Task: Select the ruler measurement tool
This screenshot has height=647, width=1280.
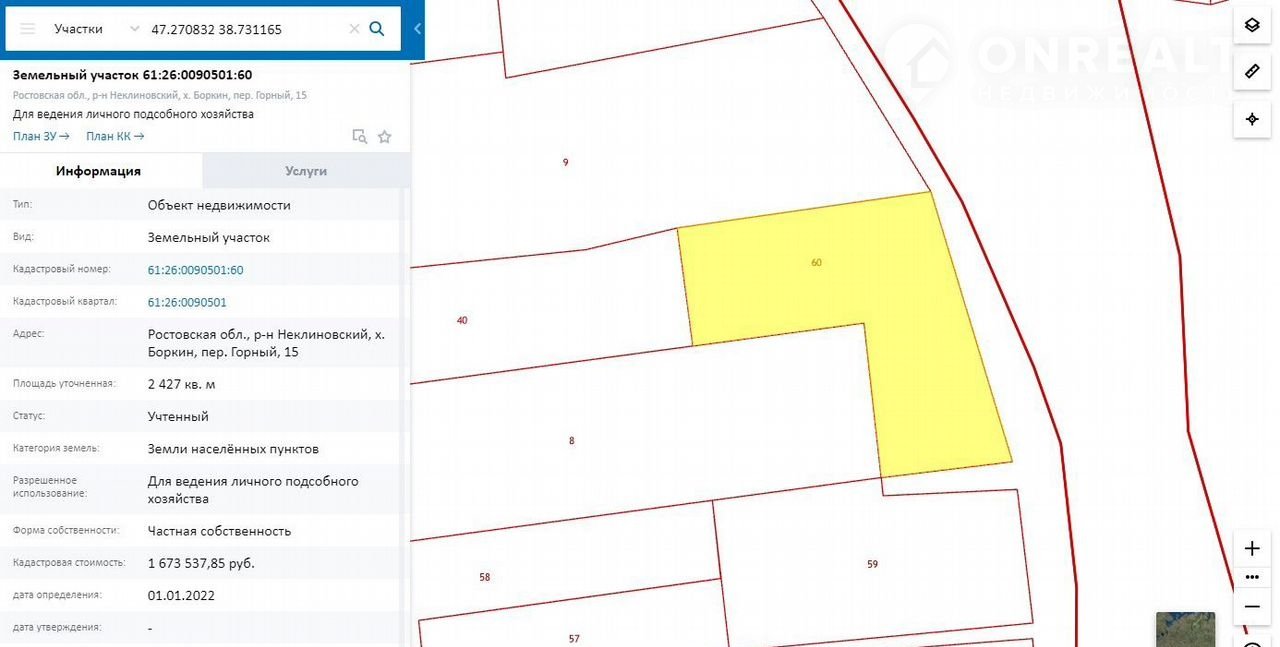Action: click(1252, 72)
